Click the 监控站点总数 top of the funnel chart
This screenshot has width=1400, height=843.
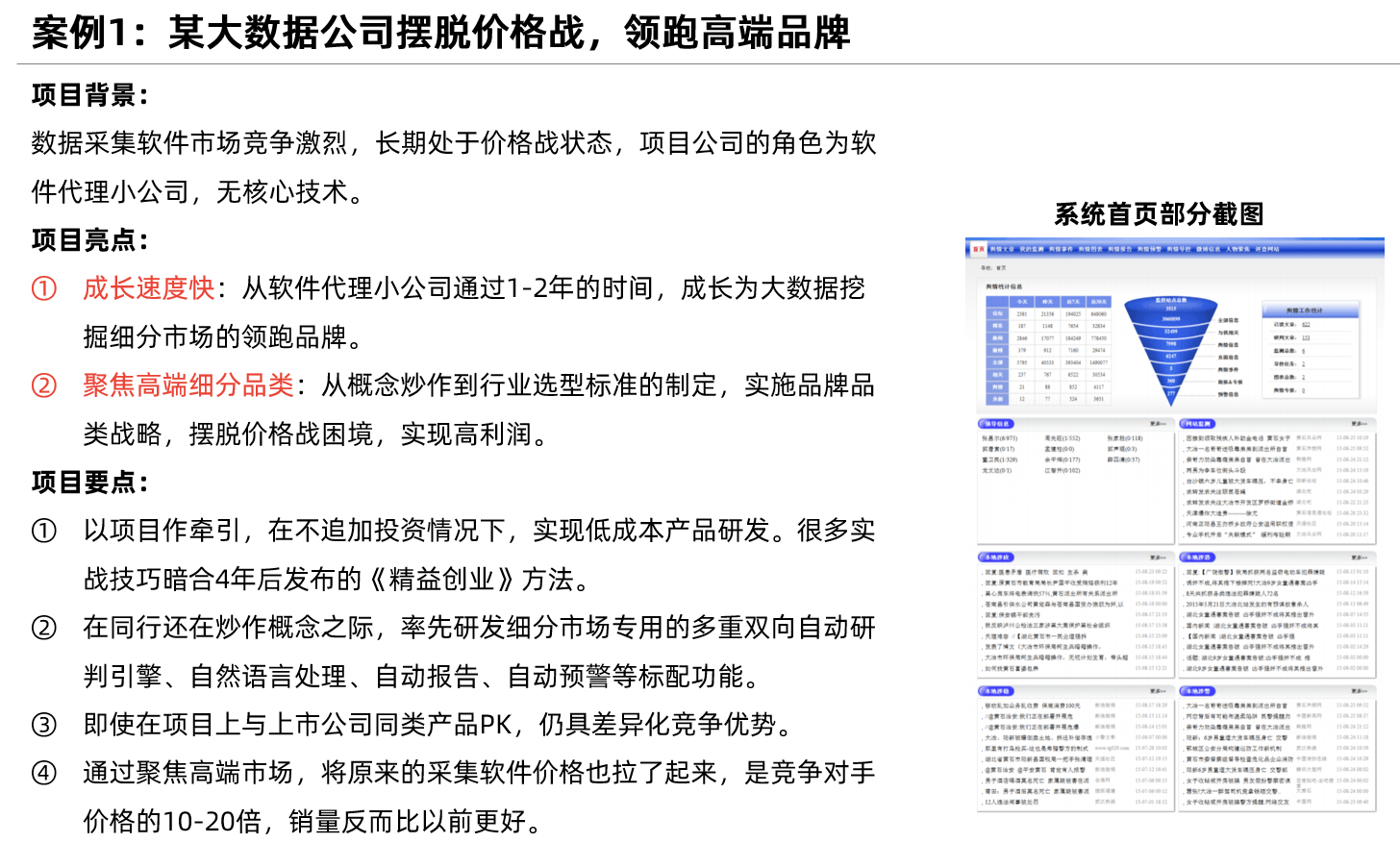(x=1170, y=300)
